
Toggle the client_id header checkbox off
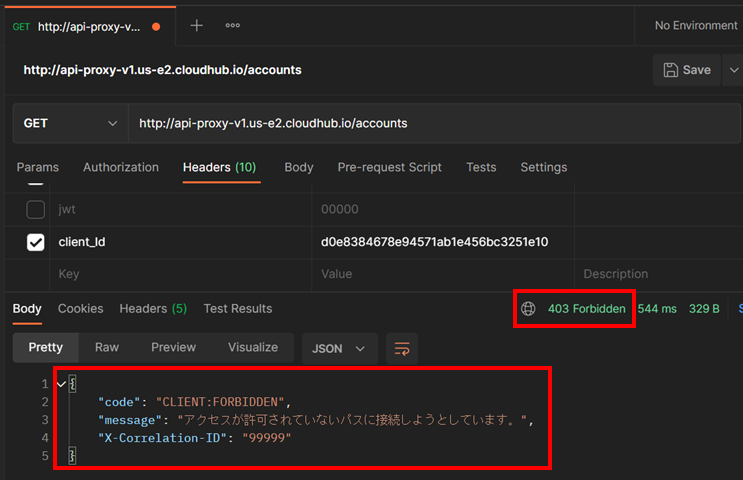click(x=35, y=242)
